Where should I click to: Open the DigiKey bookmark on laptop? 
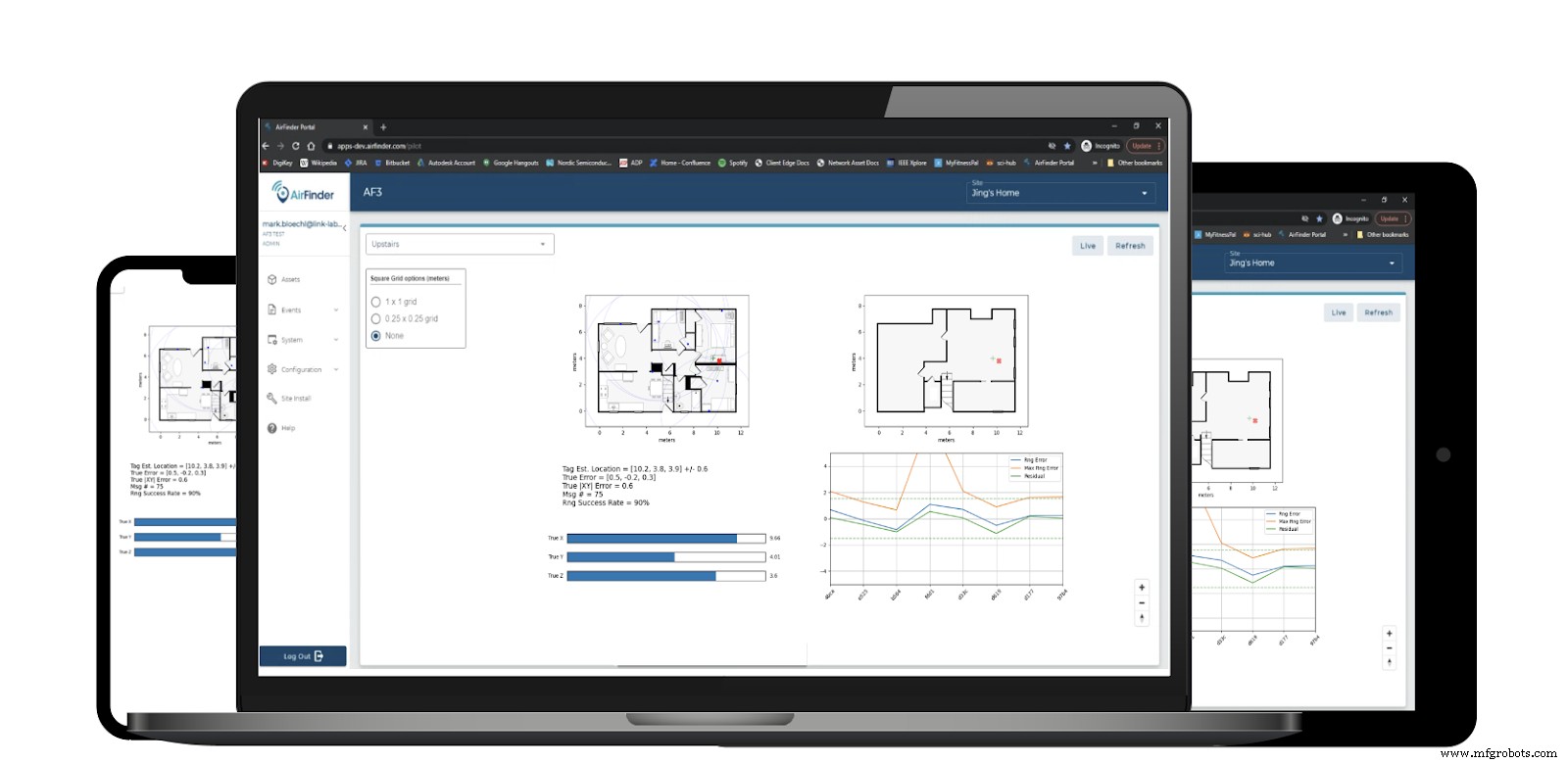[277, 164]
